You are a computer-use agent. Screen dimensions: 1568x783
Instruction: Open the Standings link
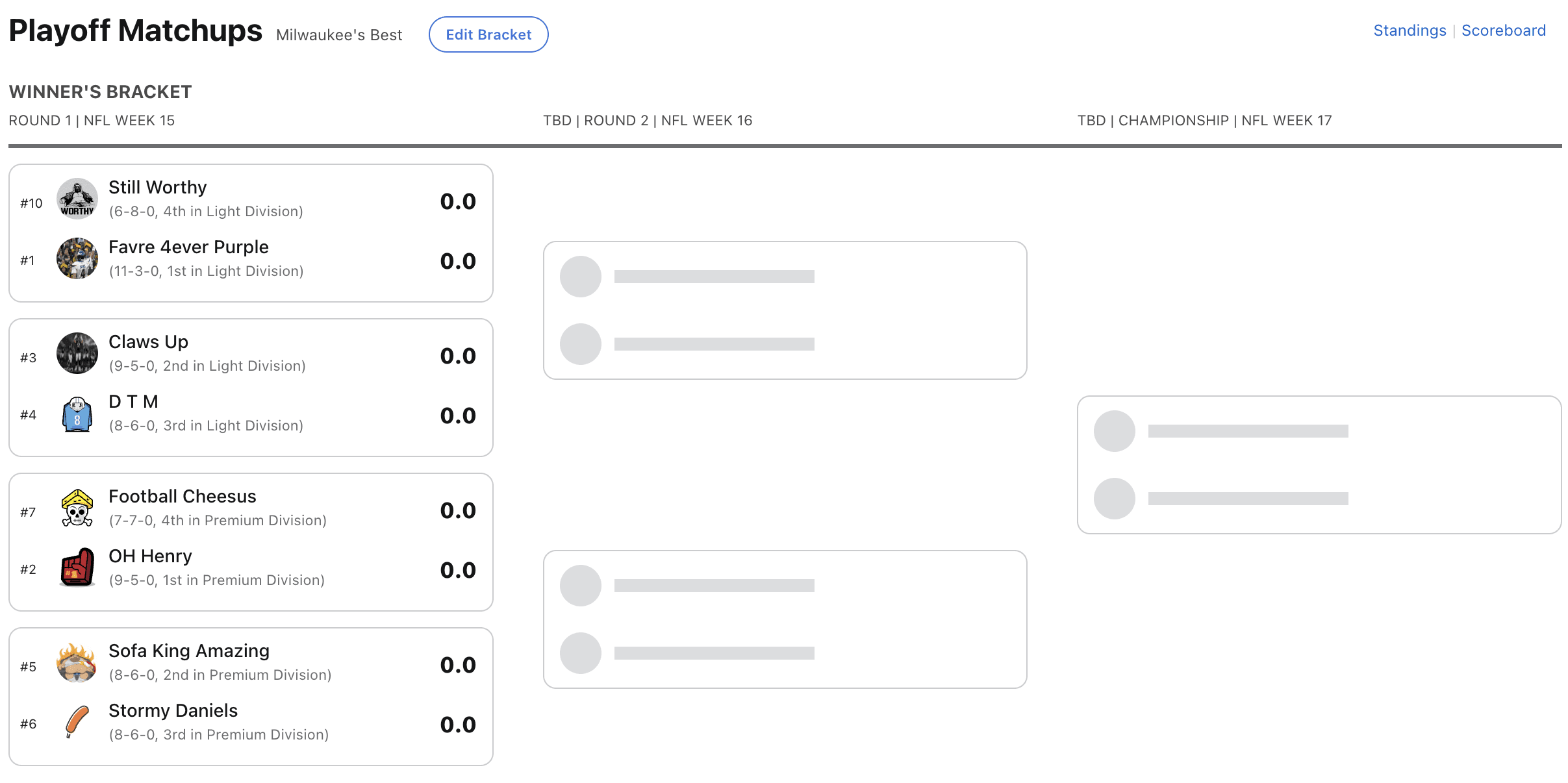[1410, 31]
